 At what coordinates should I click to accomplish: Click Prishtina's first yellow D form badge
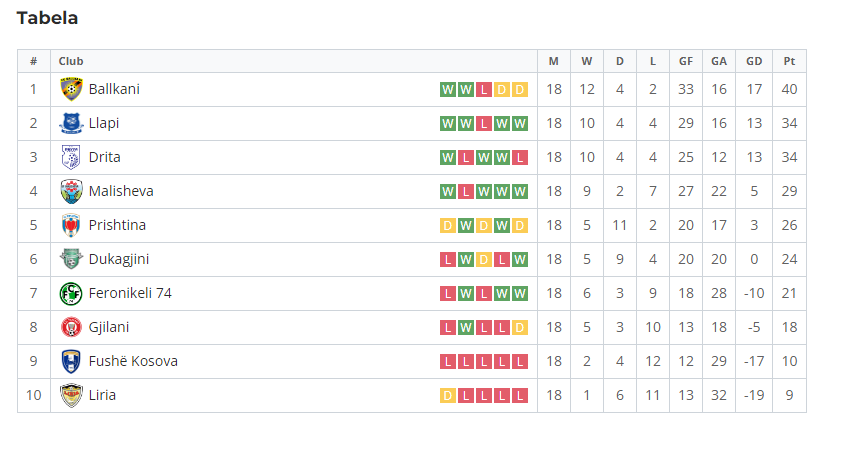[448, 225]
